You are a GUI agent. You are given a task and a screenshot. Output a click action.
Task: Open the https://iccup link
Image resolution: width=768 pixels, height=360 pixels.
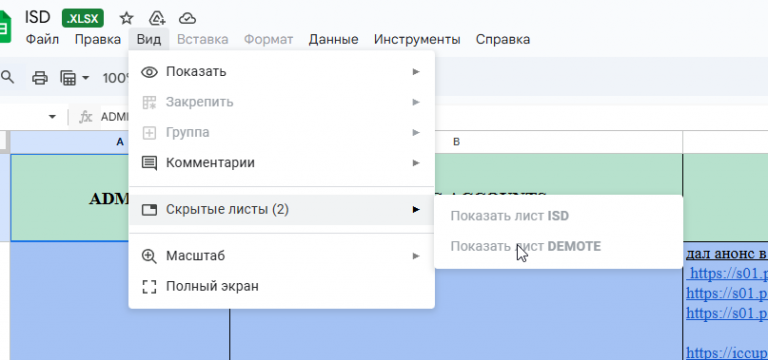tap(727, 353)
